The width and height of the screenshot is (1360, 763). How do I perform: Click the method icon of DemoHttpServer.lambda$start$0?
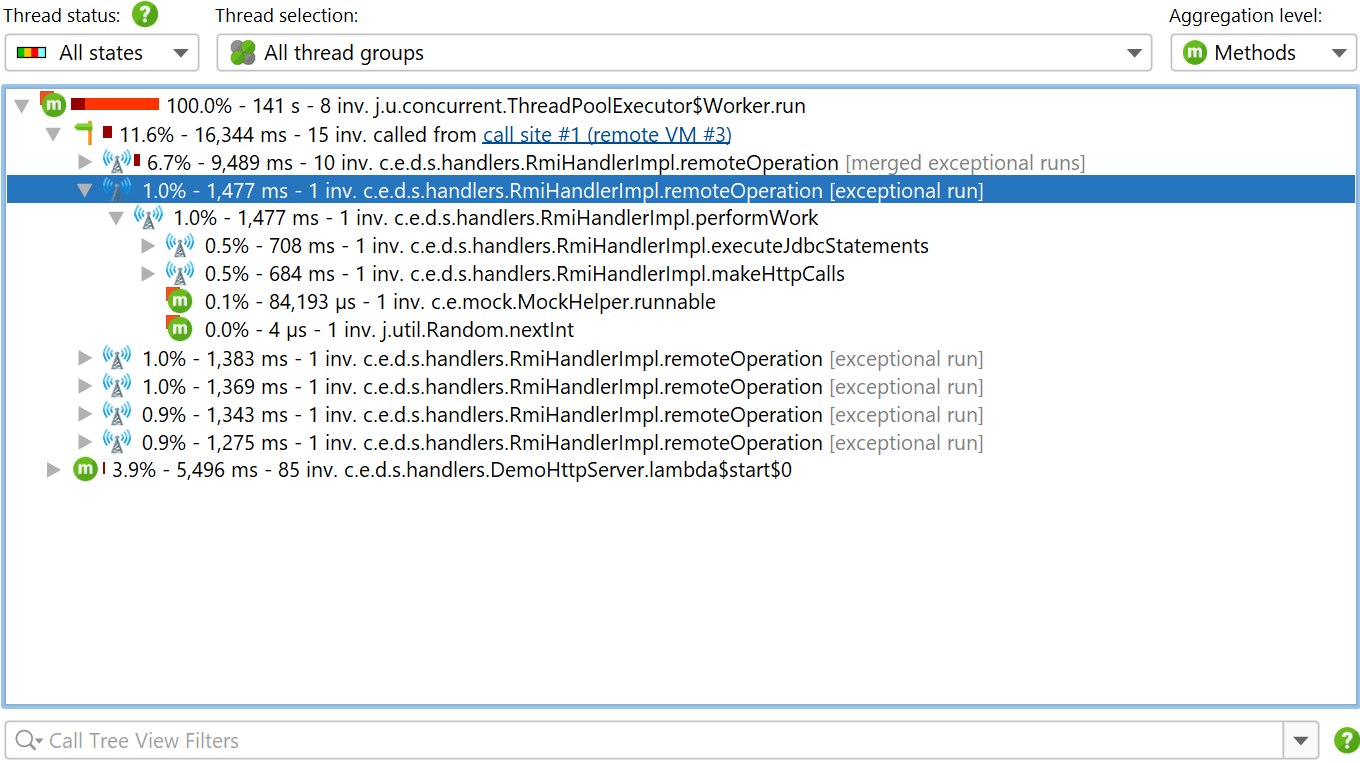pyautogui.click(x=85, y=469)
